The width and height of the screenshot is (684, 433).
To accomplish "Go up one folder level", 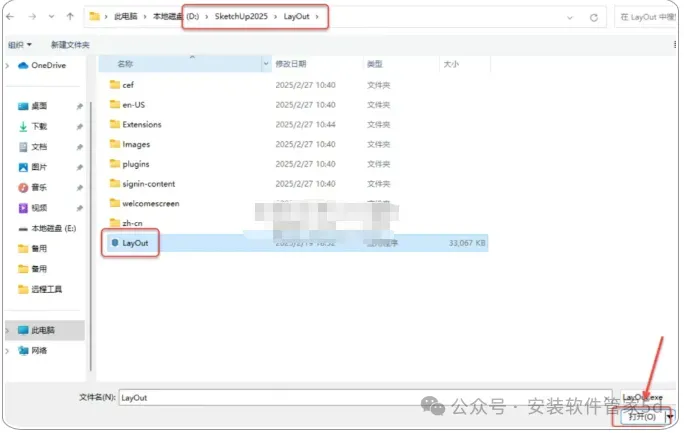I will 70,17.
